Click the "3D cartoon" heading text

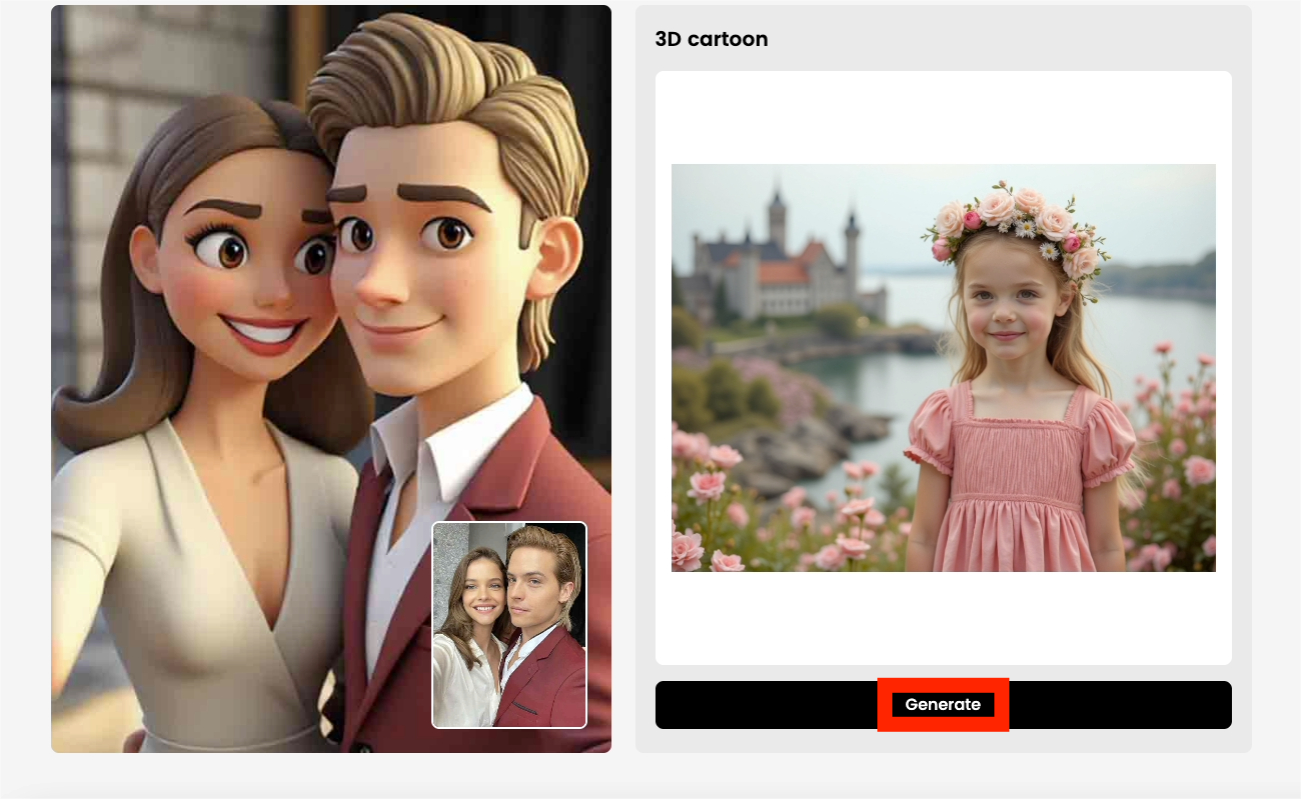click(711, 39)
